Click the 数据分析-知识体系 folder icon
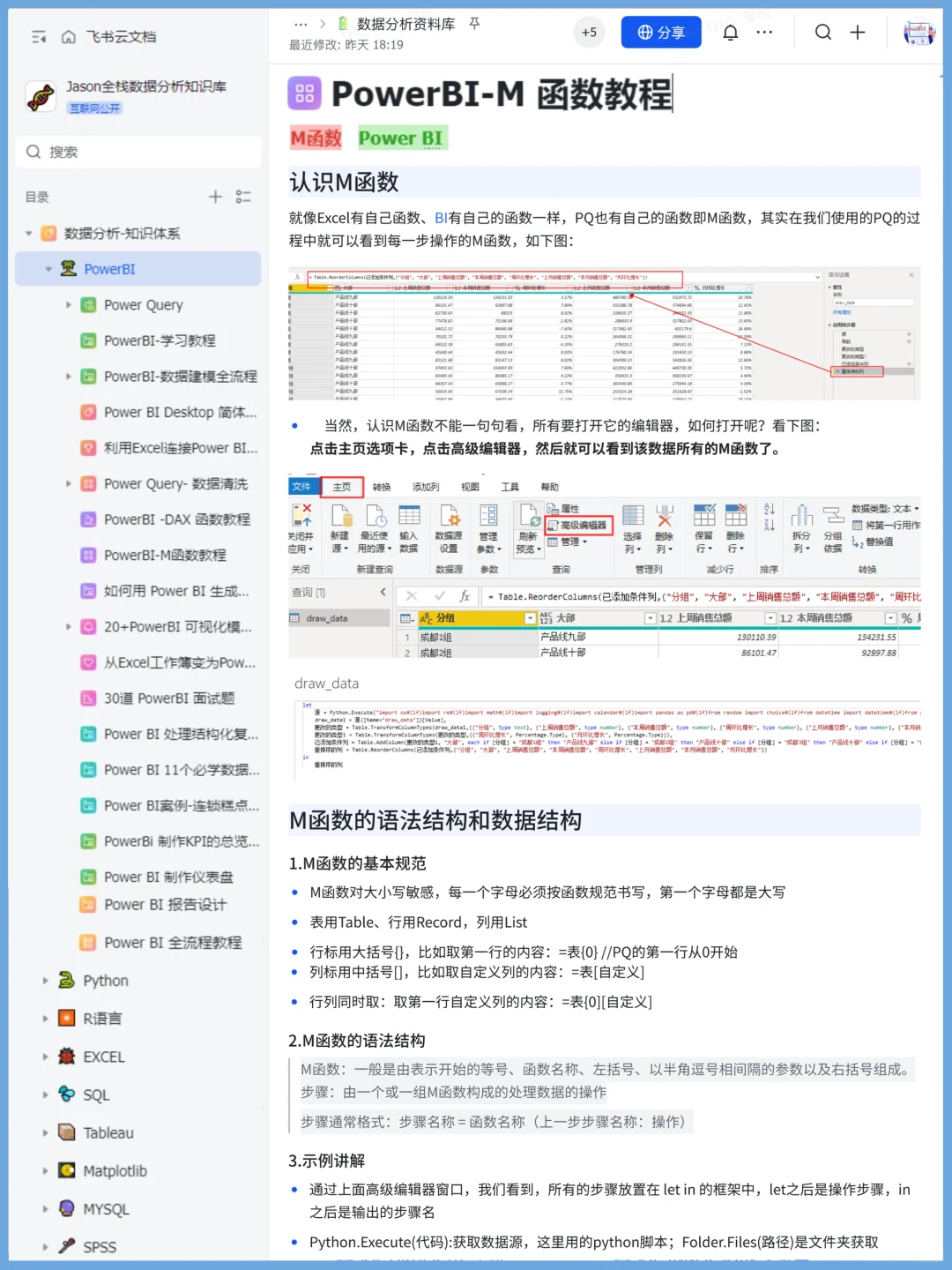 coord(48,233)
